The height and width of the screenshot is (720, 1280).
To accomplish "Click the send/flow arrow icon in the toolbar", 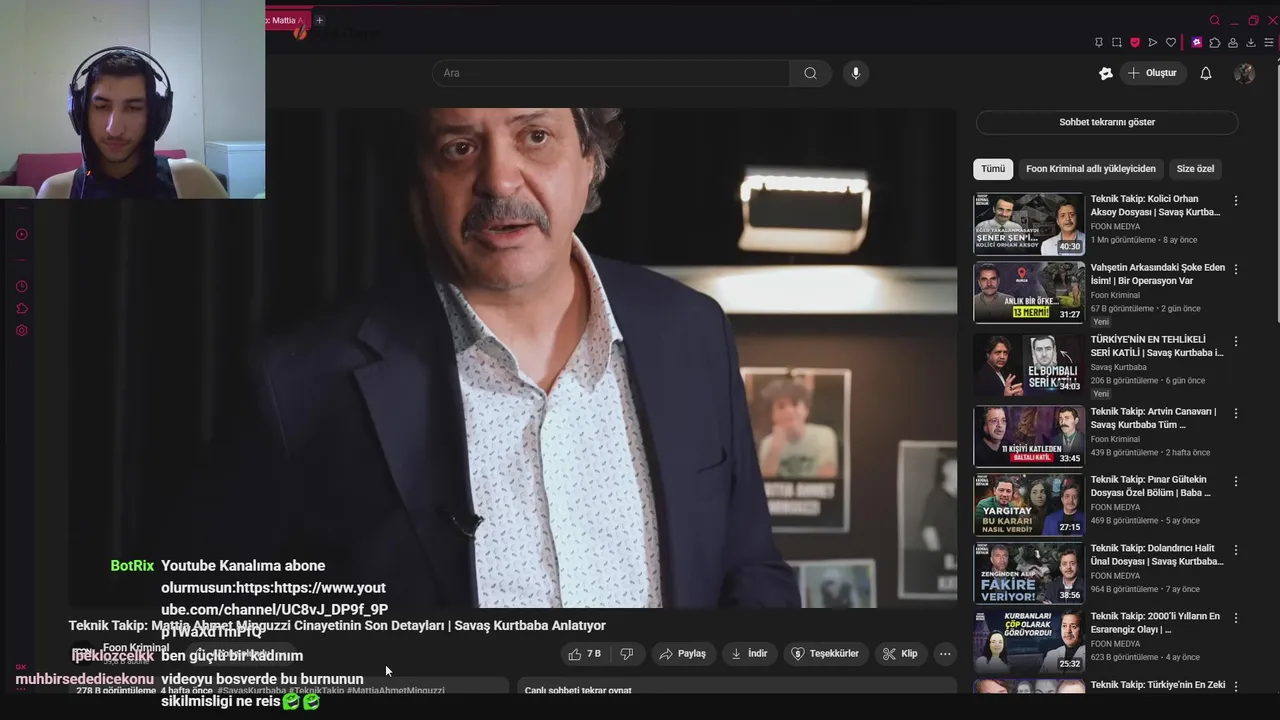I will click(x=1153, y=43).
